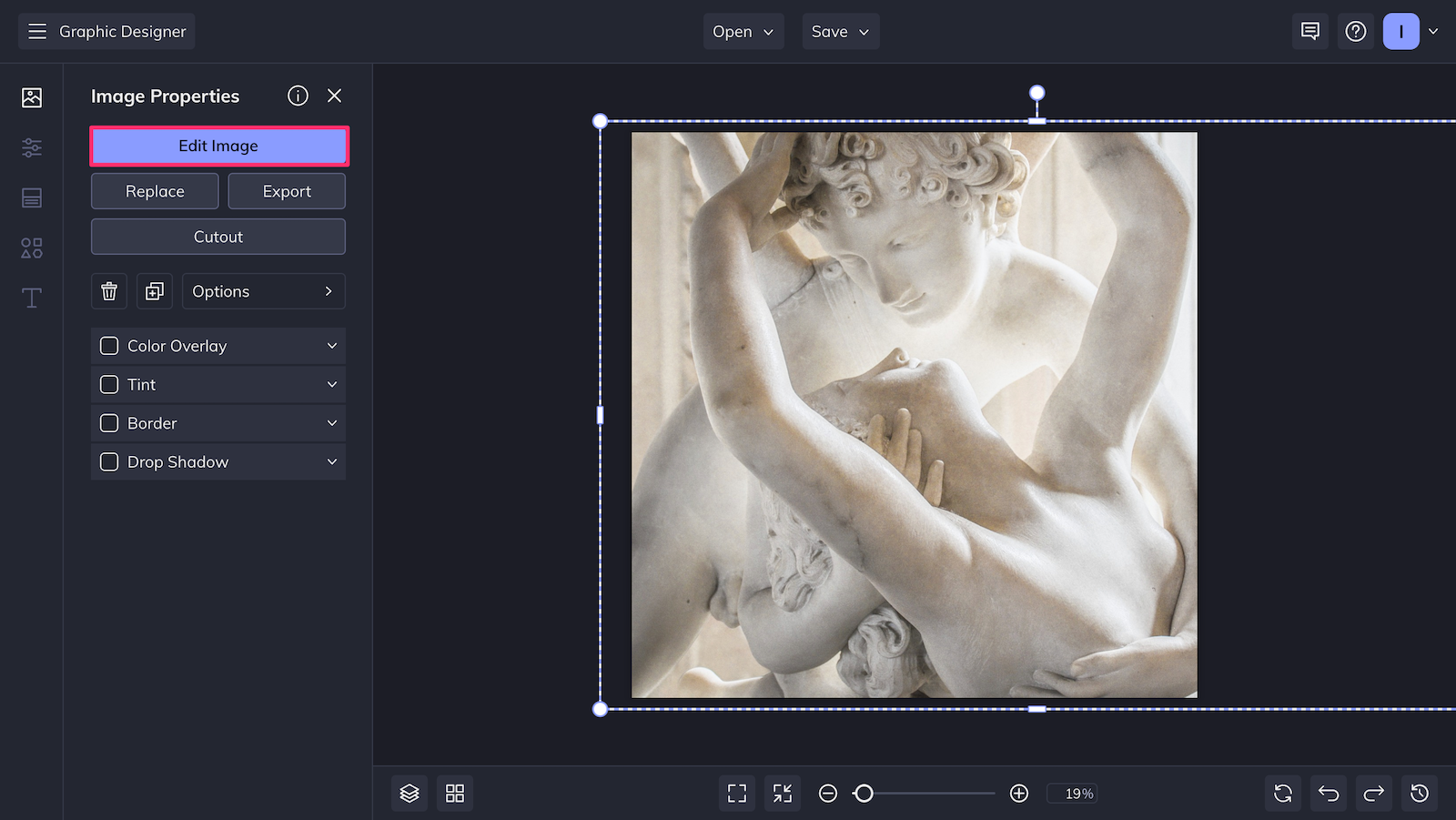This screenshot has width=1456, height=820.
Task: Undo the last action
Action: [x=1328, y=793]
